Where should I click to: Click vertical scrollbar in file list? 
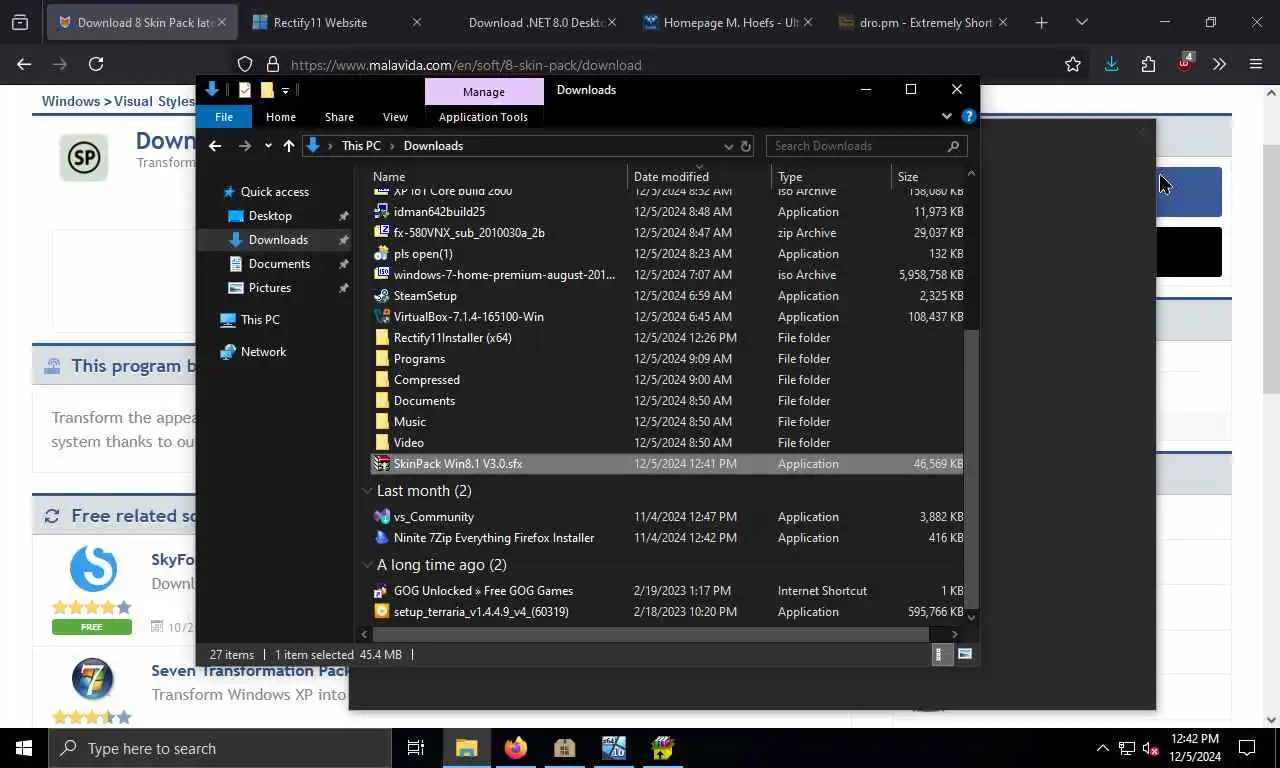(970, 468)
